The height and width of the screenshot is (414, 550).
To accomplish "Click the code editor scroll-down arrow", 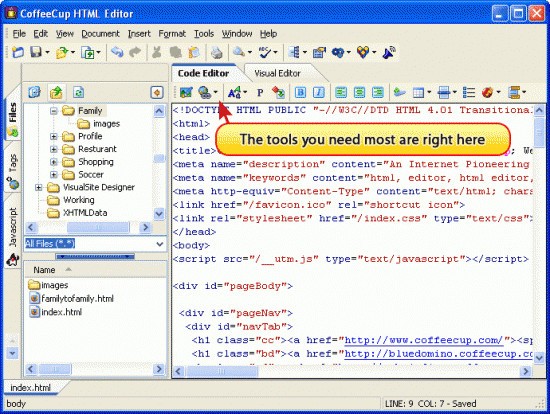I will coord(539,358).
